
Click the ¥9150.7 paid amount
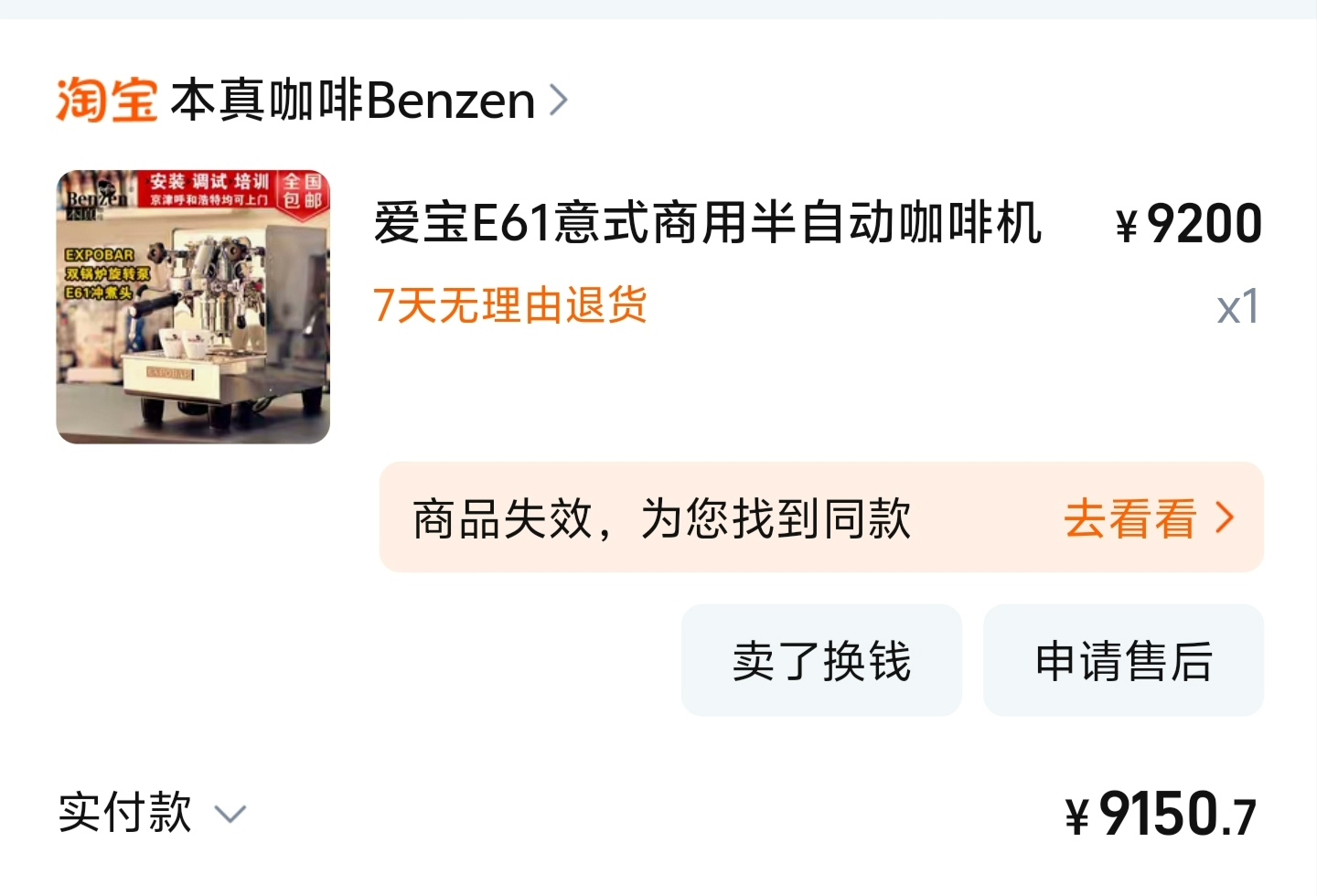tap(1162, 815)
